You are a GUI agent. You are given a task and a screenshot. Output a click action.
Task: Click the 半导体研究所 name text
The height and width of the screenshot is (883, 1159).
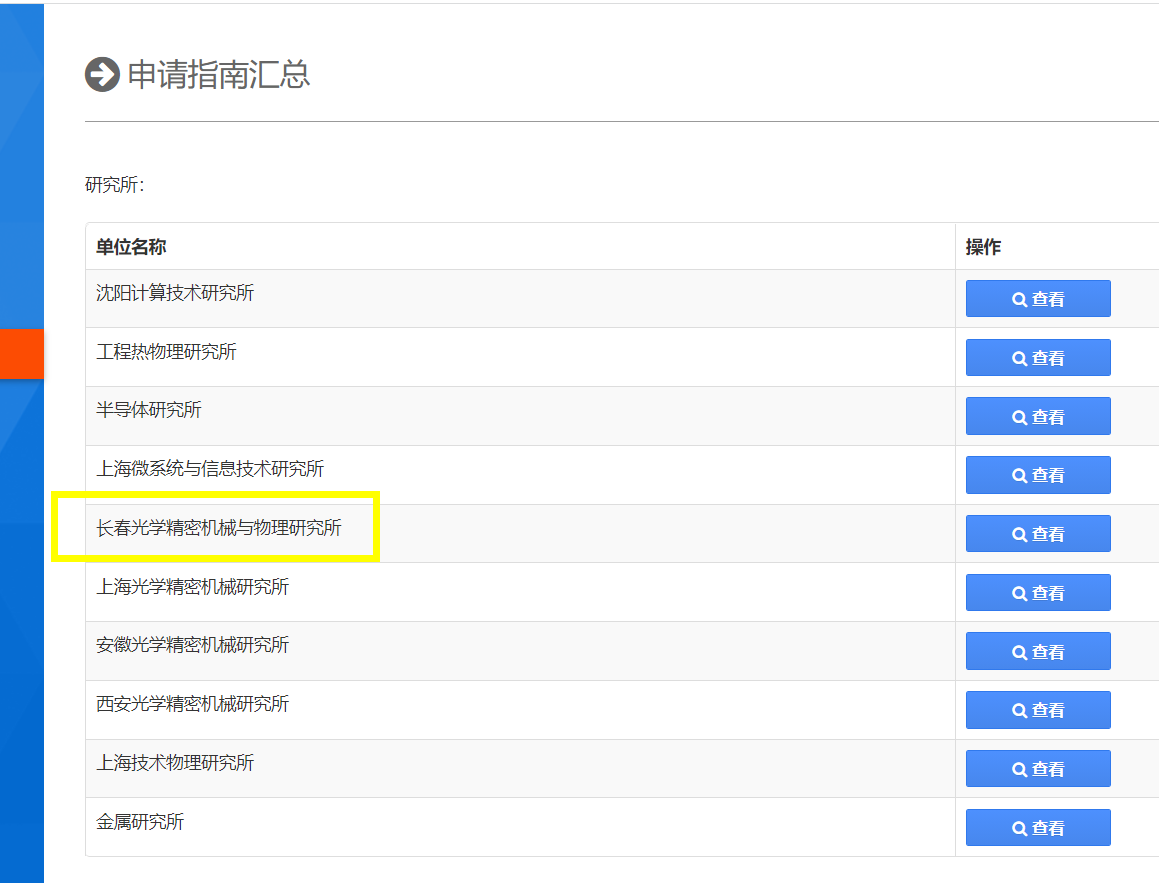(149, 410)
